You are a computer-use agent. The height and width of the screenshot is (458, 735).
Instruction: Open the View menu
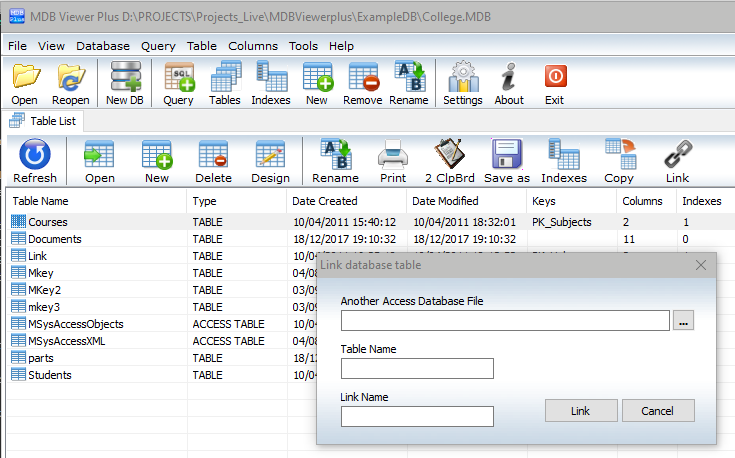pyautogui.click(x=52, y=46)
